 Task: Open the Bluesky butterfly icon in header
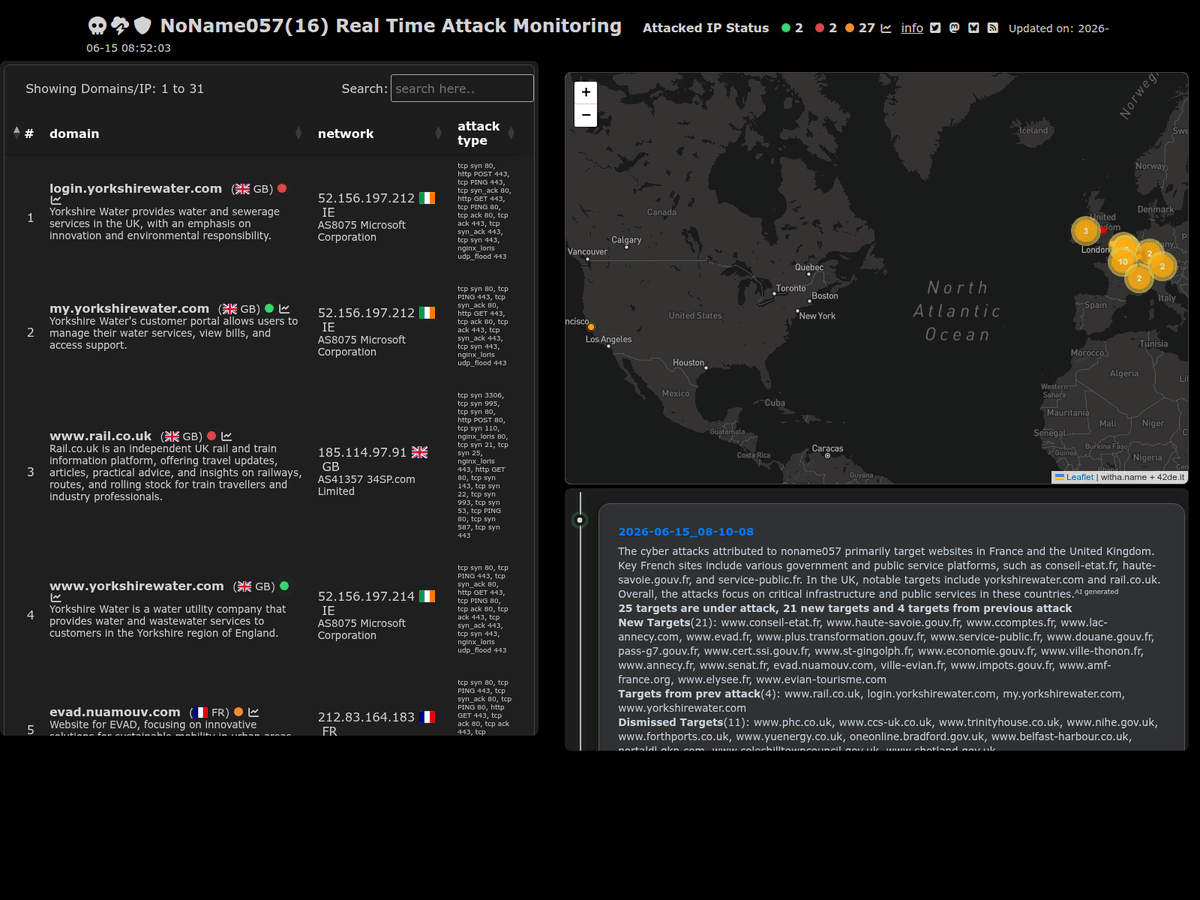pos(974,28)
